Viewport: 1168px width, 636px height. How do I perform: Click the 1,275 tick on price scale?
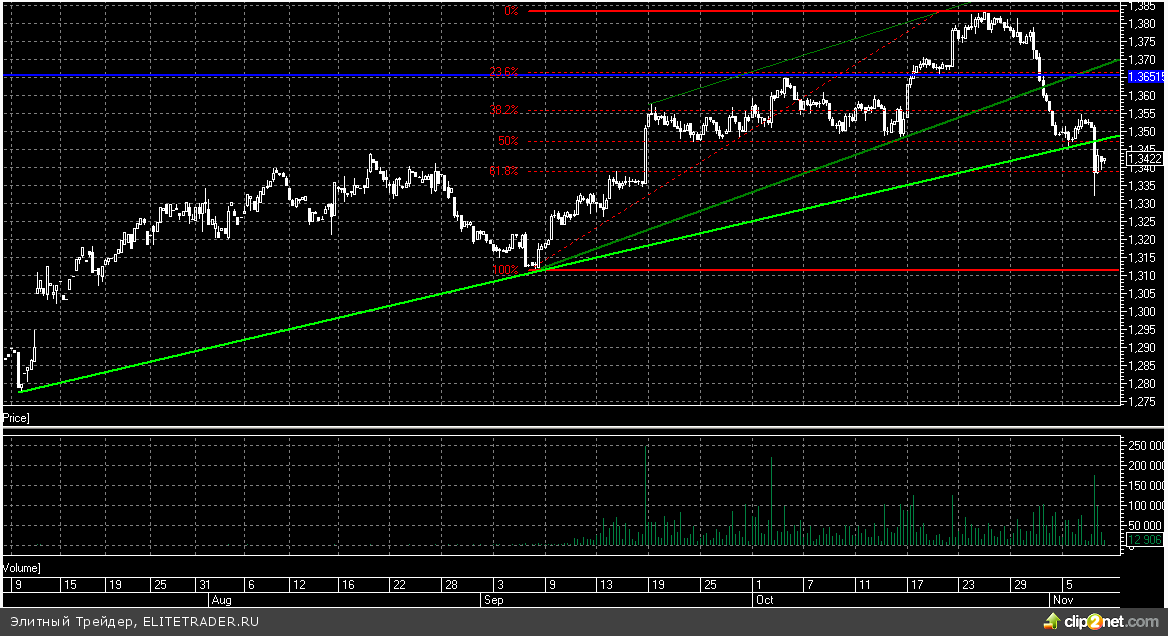(1144, 402)
